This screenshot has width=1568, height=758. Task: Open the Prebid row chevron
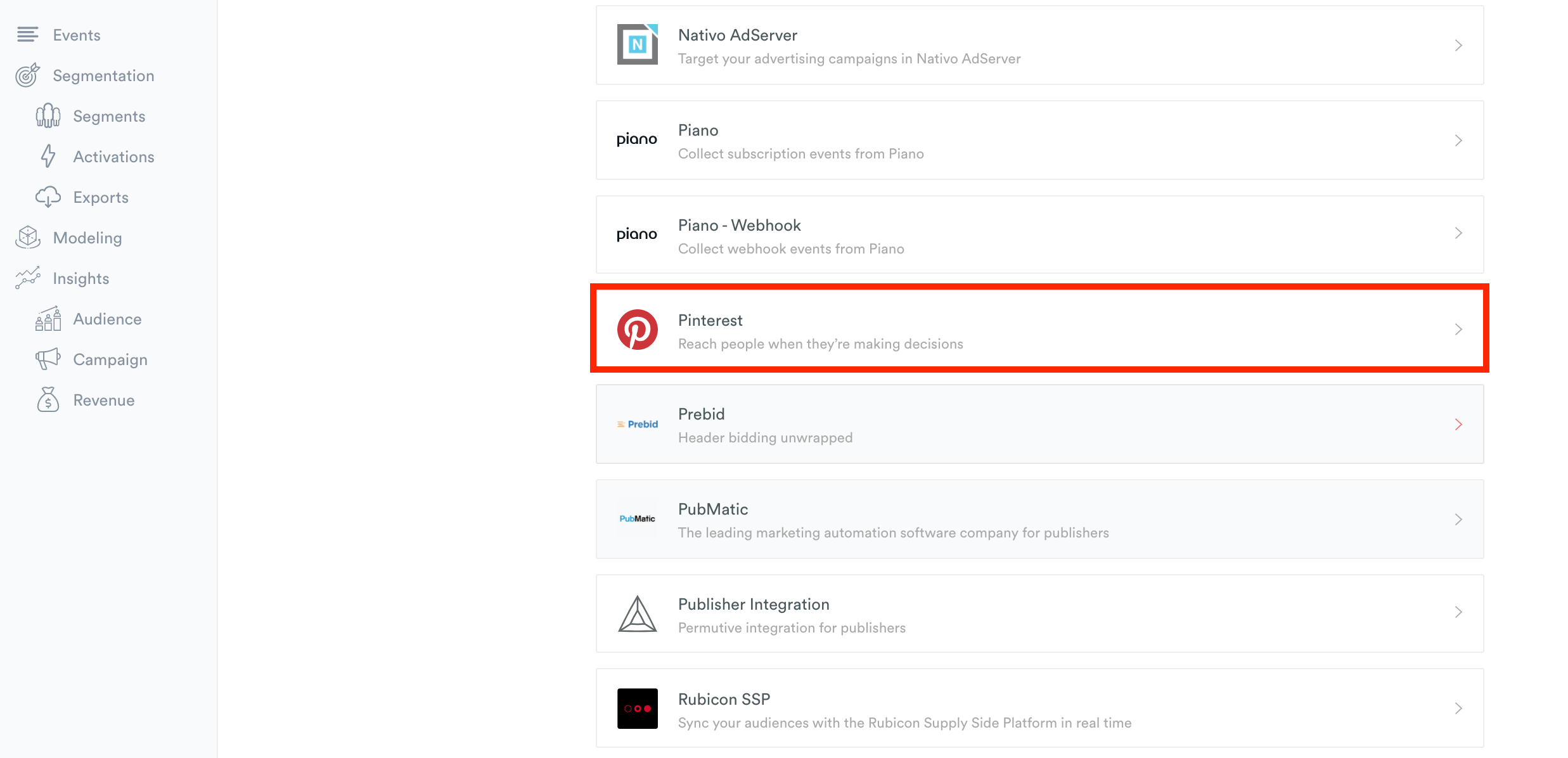coord(1459,424)
